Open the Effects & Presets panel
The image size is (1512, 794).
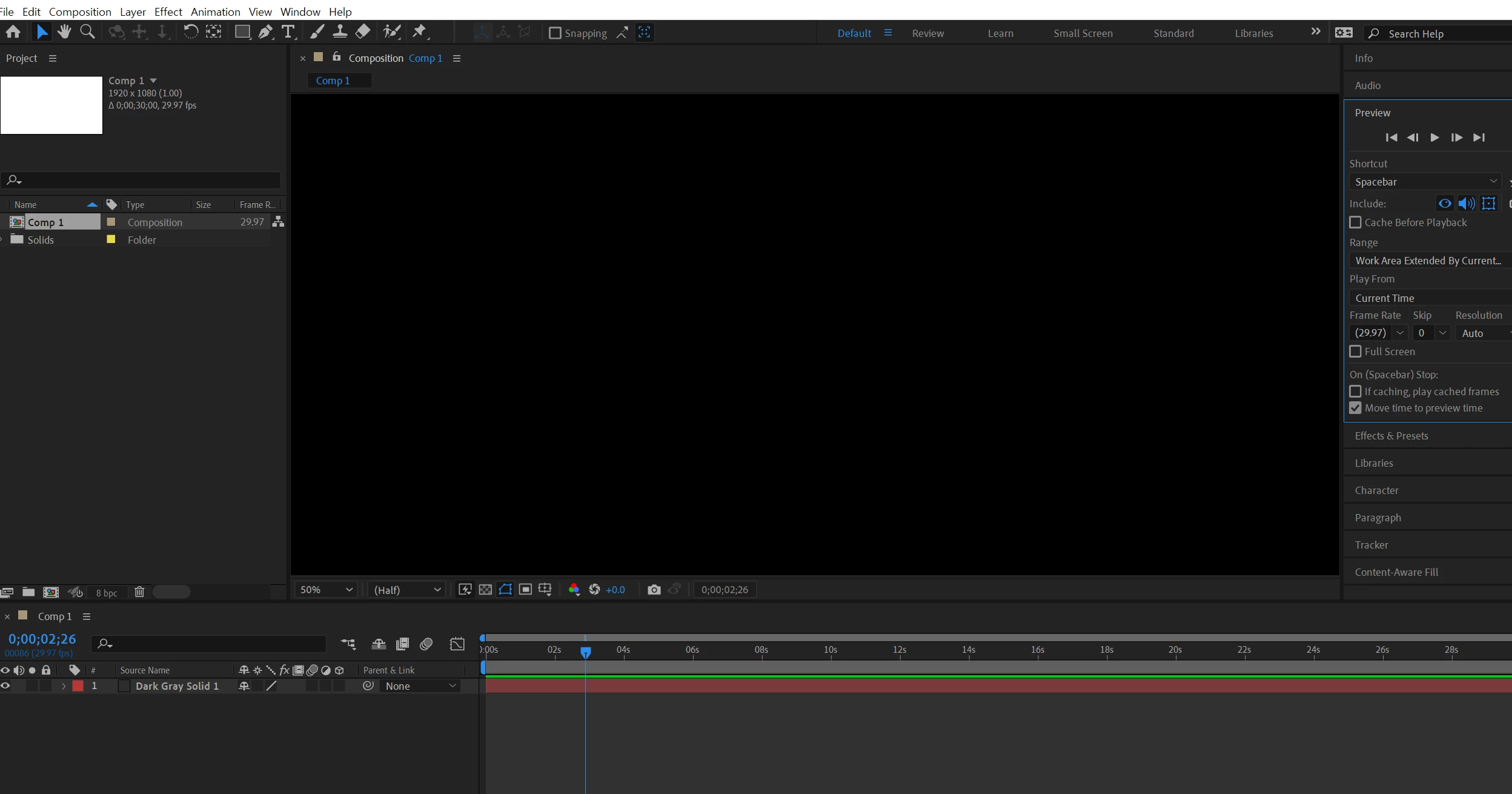[x=1391, y=436]
